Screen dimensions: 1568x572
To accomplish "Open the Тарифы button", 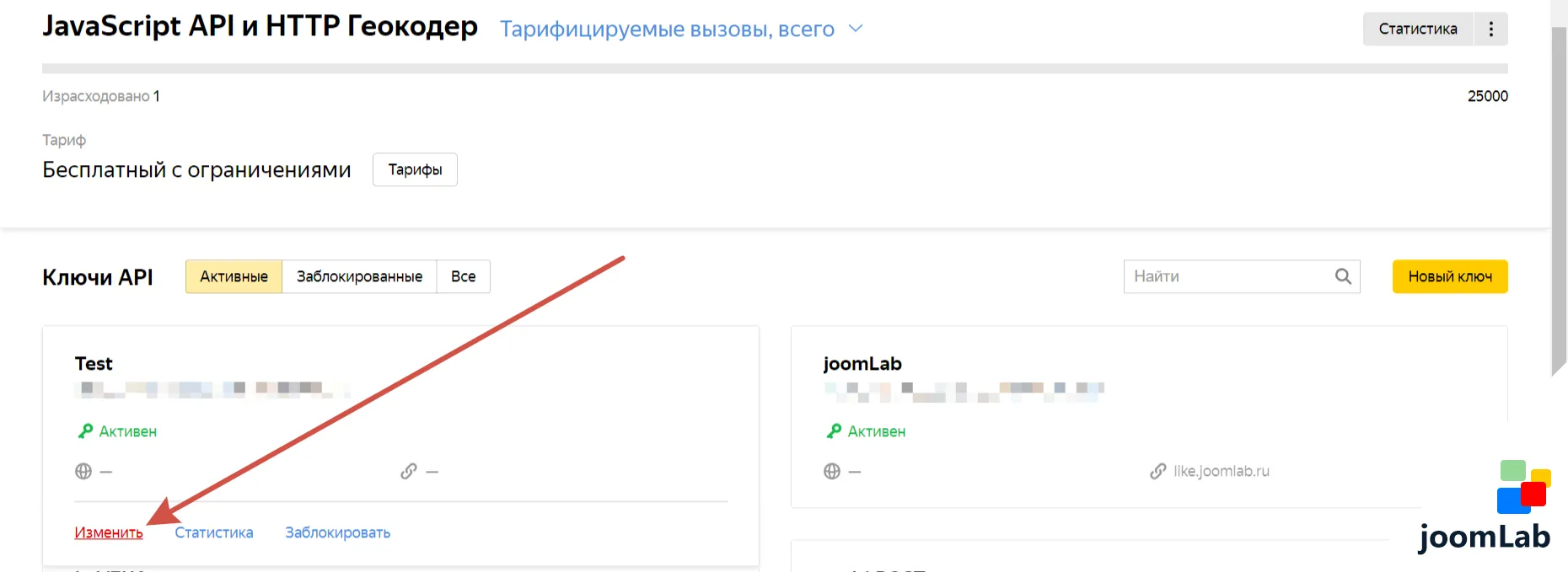I will pyautogui.click(x=415, y=169).
